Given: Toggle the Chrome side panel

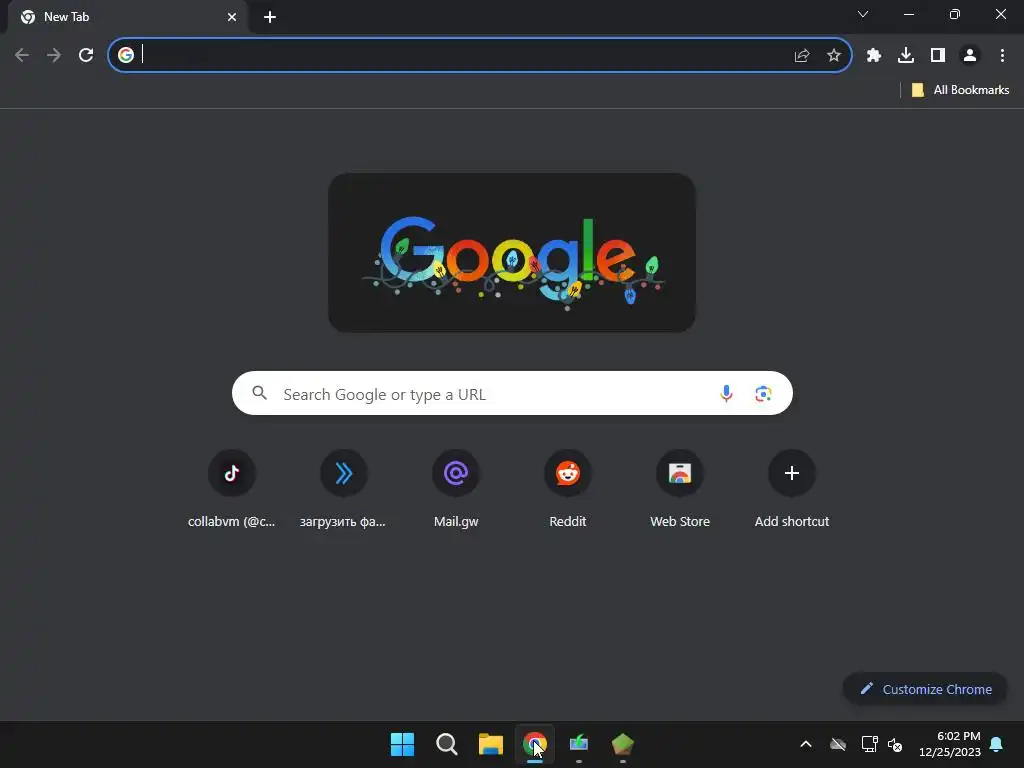Looking at the screenshot, I should [938, 56].
